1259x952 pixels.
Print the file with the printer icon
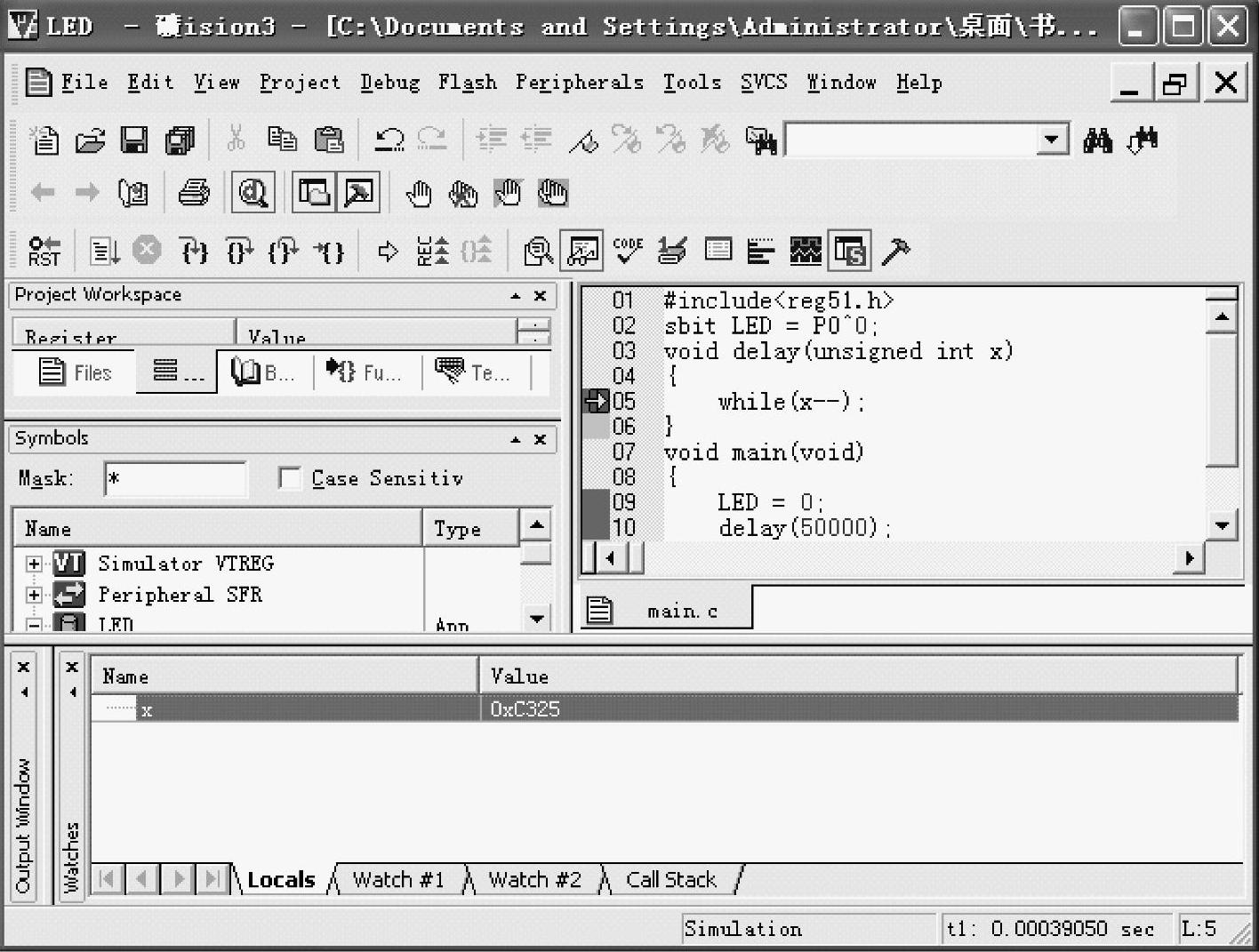pos(194,192)
